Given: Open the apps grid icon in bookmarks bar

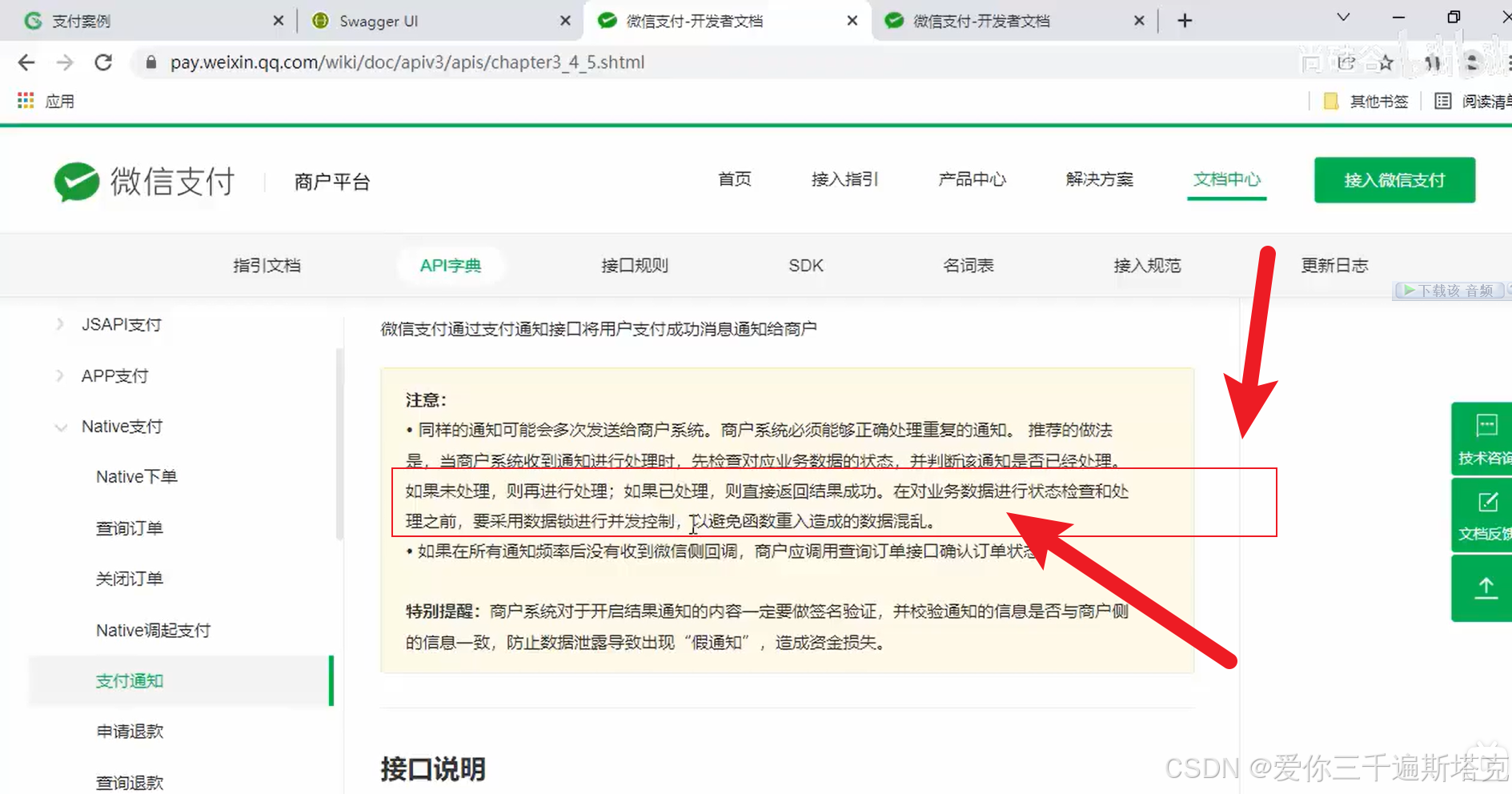Looking at the screenshot, I should point(26,101).
